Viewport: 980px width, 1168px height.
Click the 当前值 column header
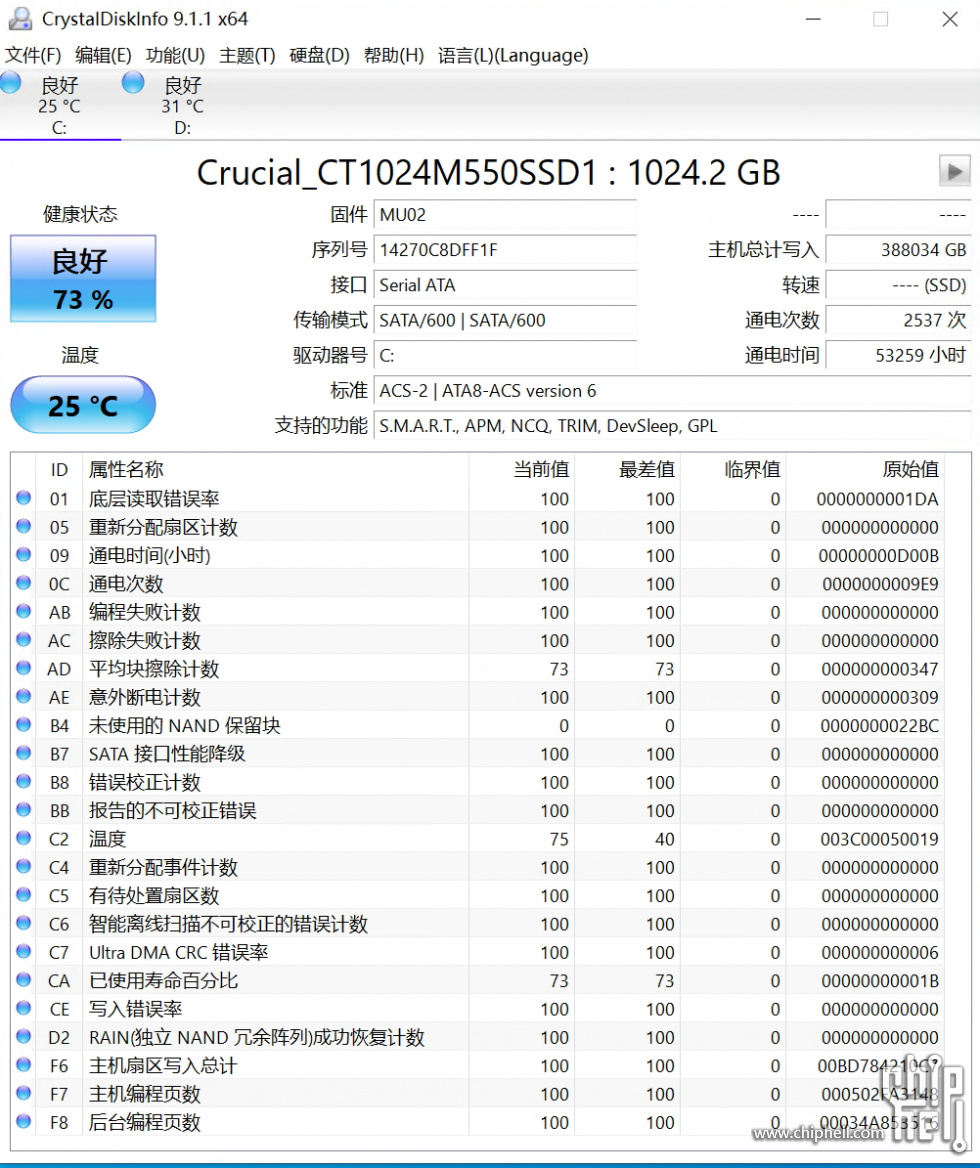[x=522, y=469]
